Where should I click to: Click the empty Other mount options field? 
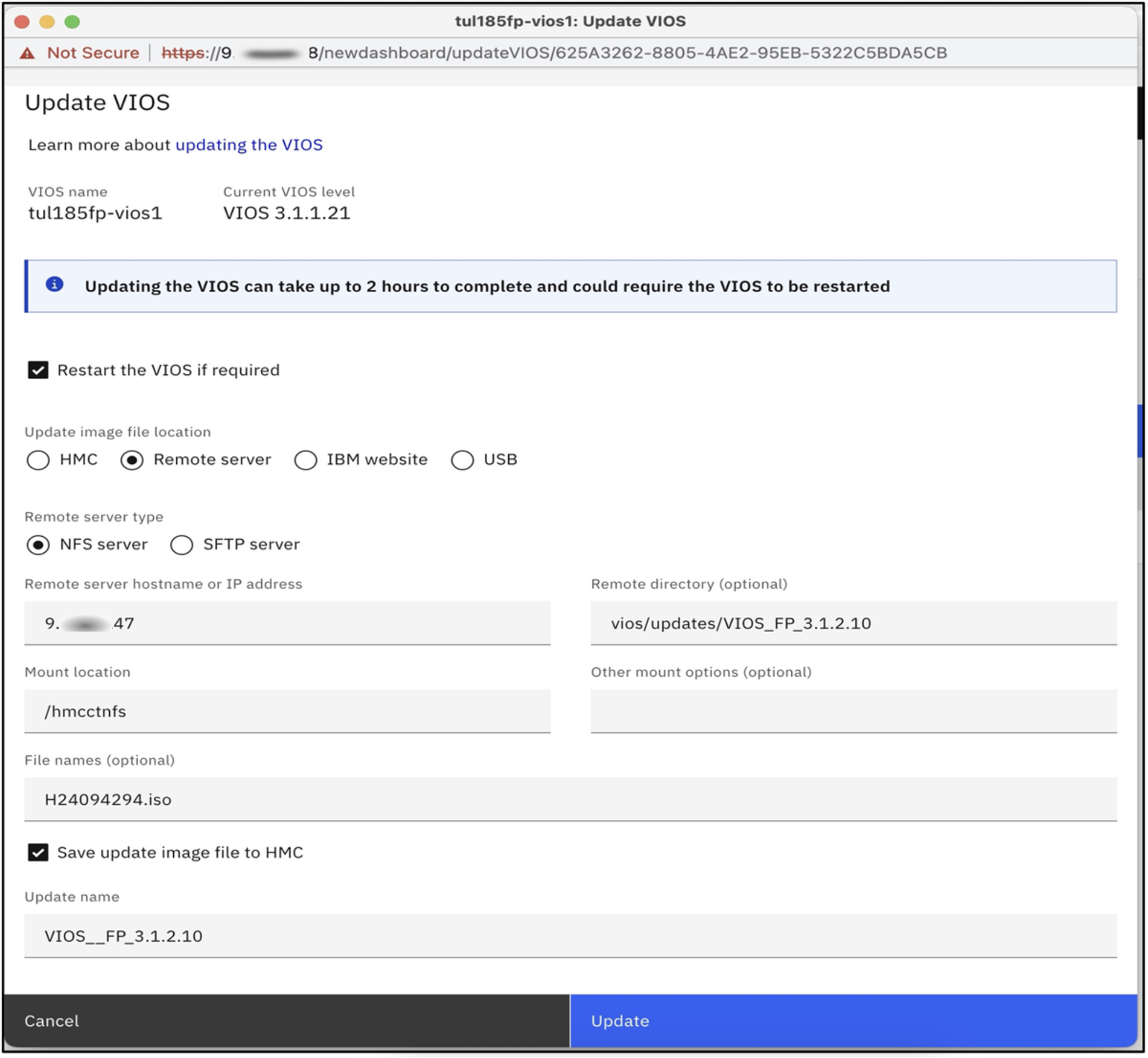point(854,711)
